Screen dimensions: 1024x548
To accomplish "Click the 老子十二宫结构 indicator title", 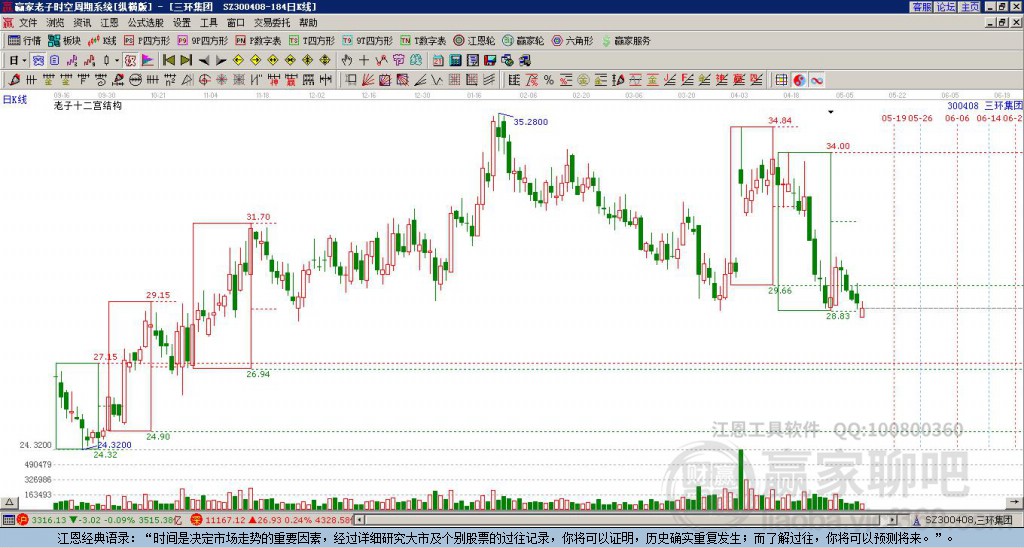I will pos(88,105).
